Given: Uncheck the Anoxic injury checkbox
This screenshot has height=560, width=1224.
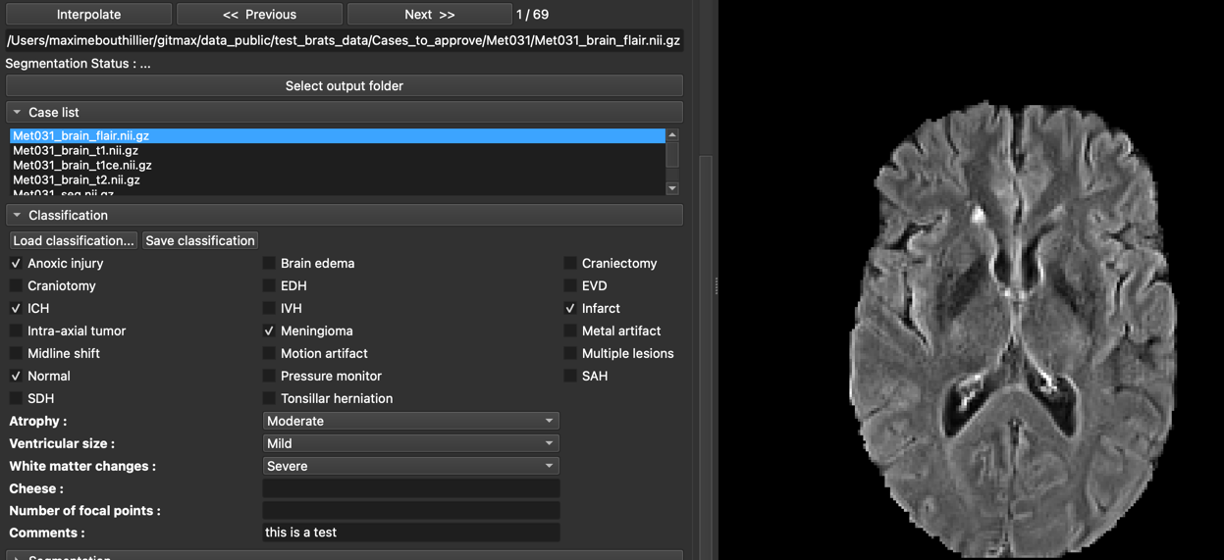Looking at the screenshot, I should [16, 263].
